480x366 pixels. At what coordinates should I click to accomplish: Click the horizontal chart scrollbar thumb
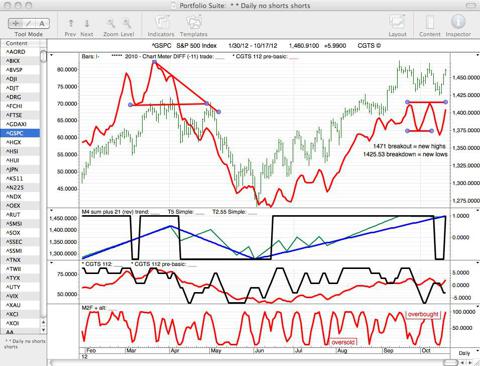(450, 362)
